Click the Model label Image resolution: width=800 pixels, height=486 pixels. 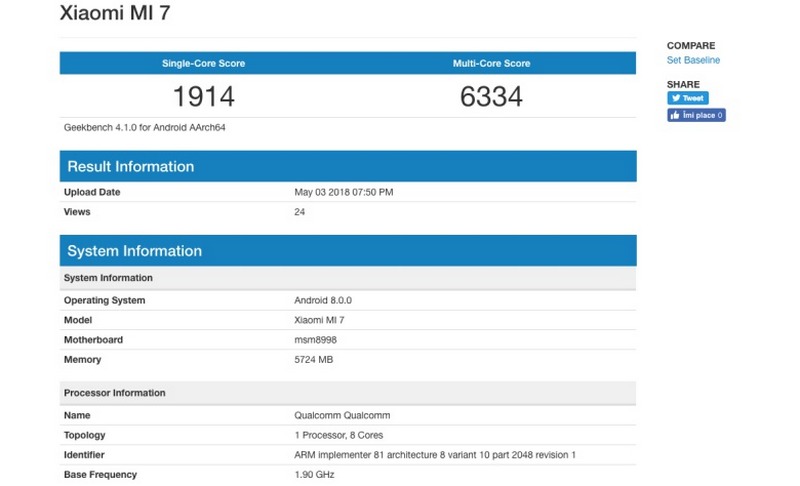coord(78,320)
